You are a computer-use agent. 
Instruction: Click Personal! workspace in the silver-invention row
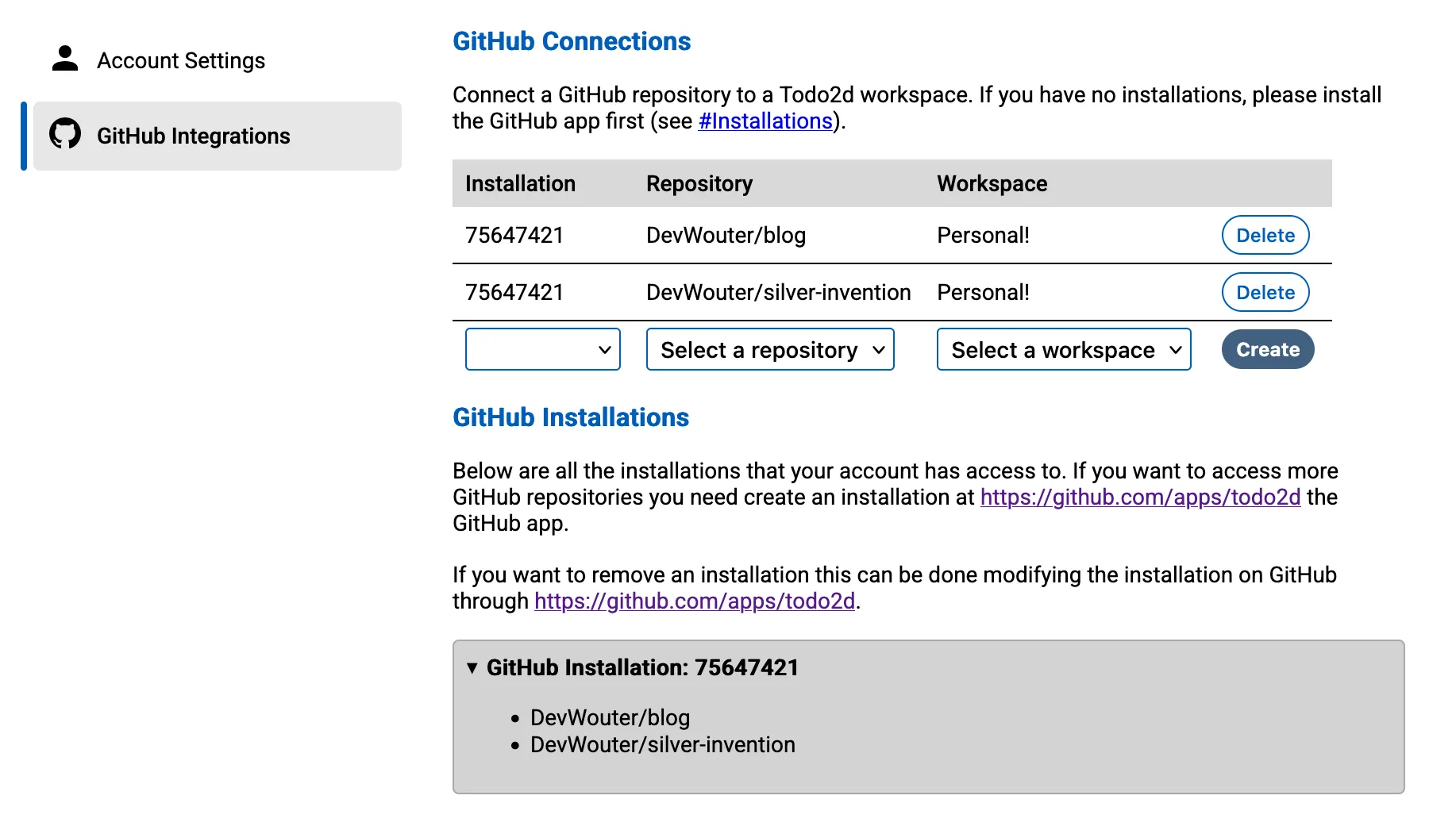pos(983,292)
